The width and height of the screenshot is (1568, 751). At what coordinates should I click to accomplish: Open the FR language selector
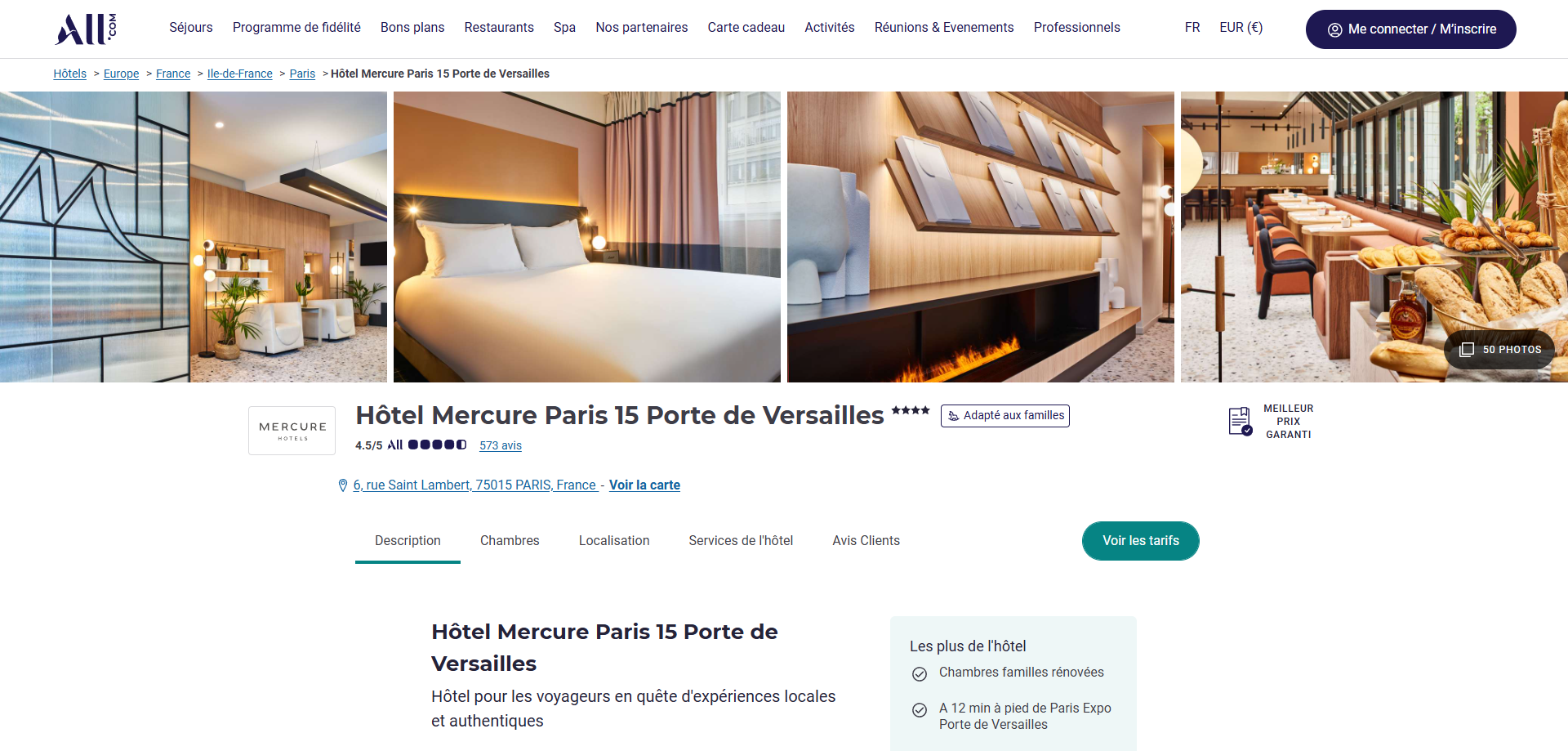[1192, 28]
